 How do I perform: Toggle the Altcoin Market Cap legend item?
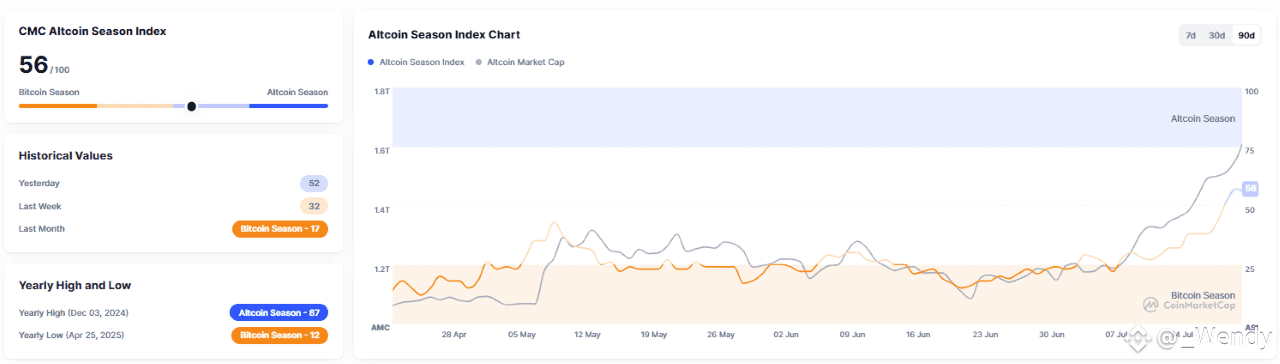click(x=527, y=62)
